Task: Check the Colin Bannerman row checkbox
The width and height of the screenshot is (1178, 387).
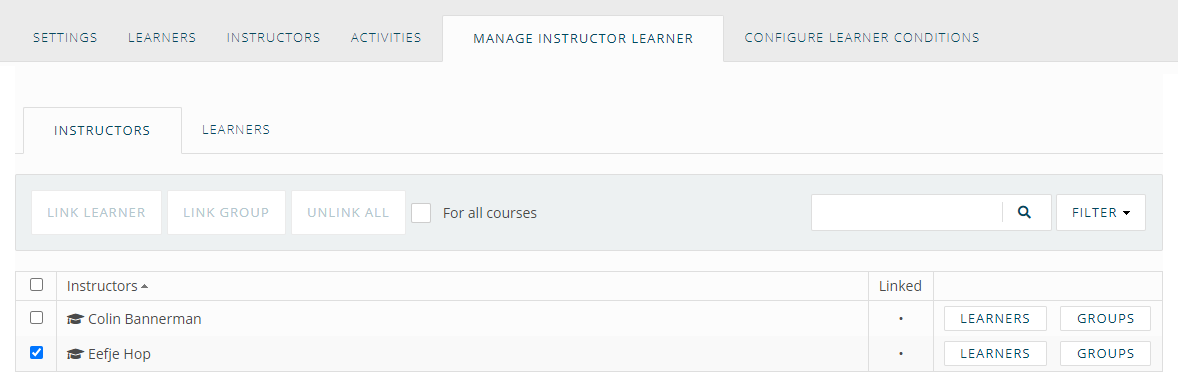Action: point(36,318)
